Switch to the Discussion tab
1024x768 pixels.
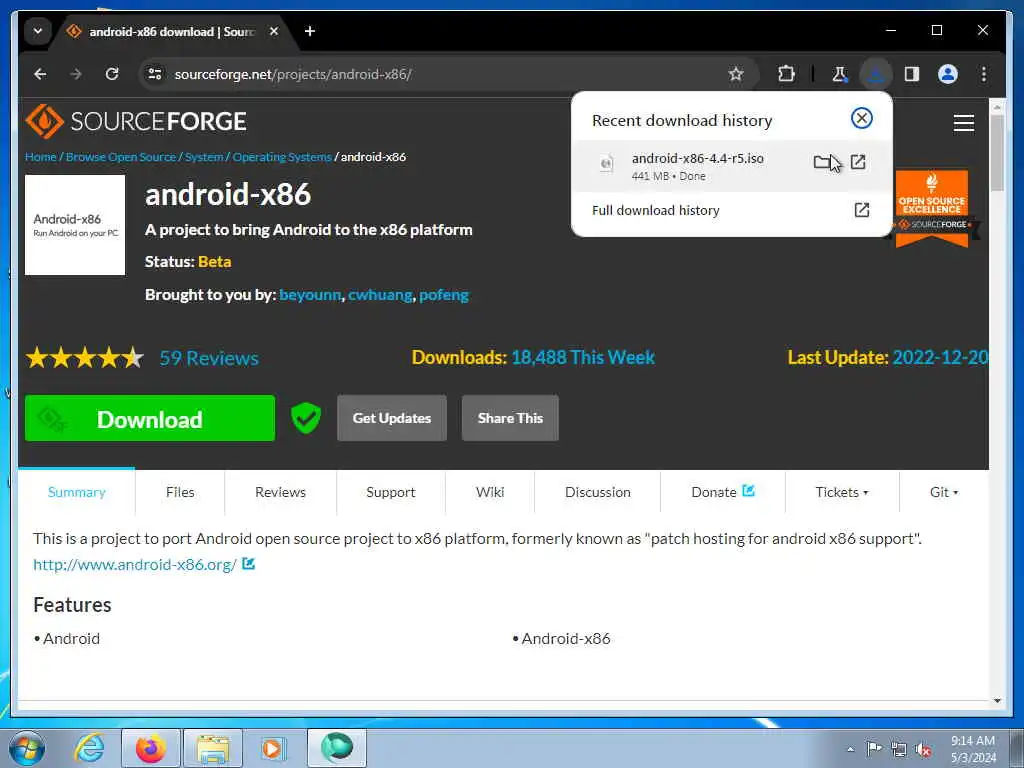[598, 492]
